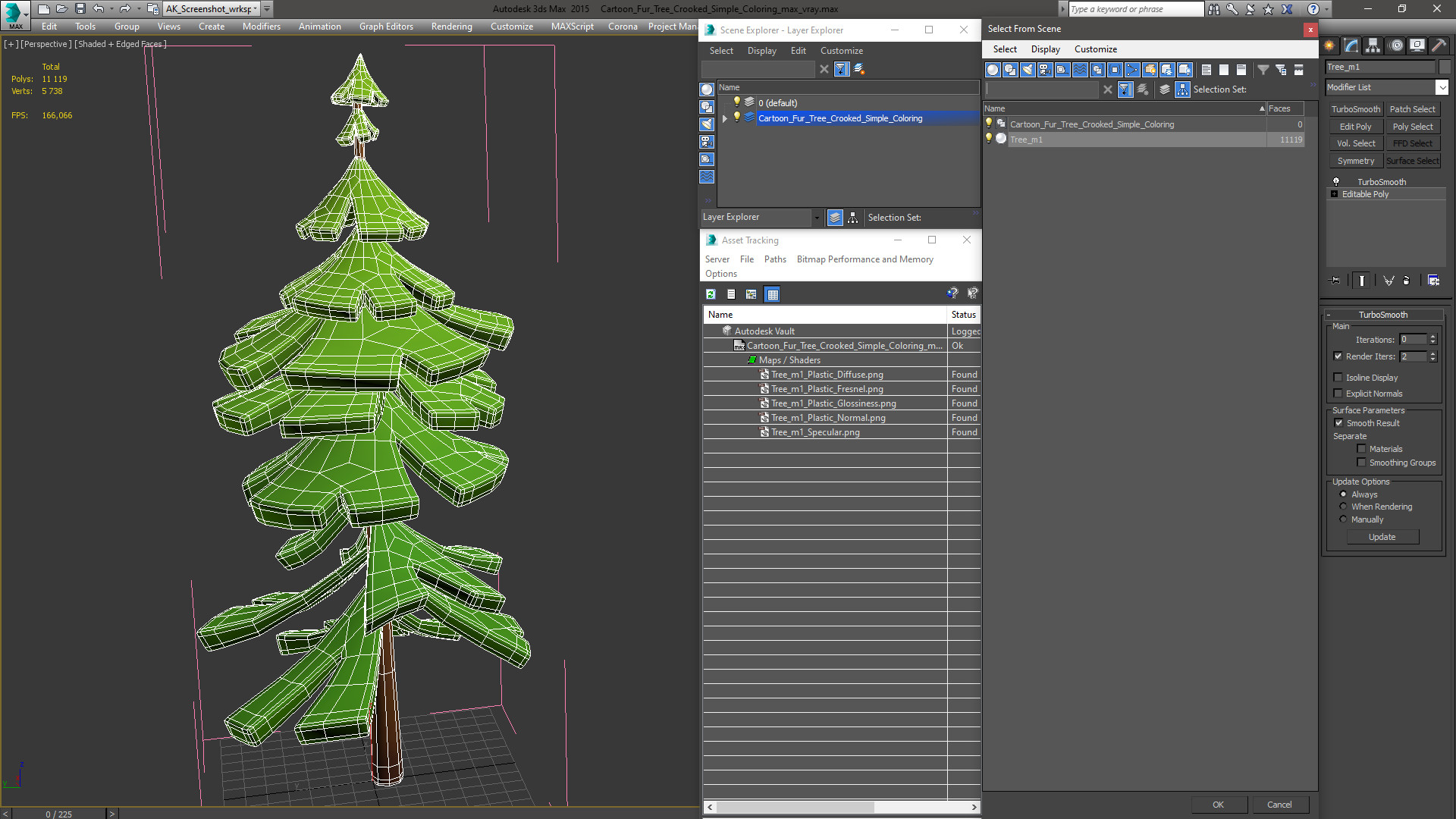The image size is (1456, 819).
Task: Enable Separate by Materials checkbox
Action: [1361, 449]
